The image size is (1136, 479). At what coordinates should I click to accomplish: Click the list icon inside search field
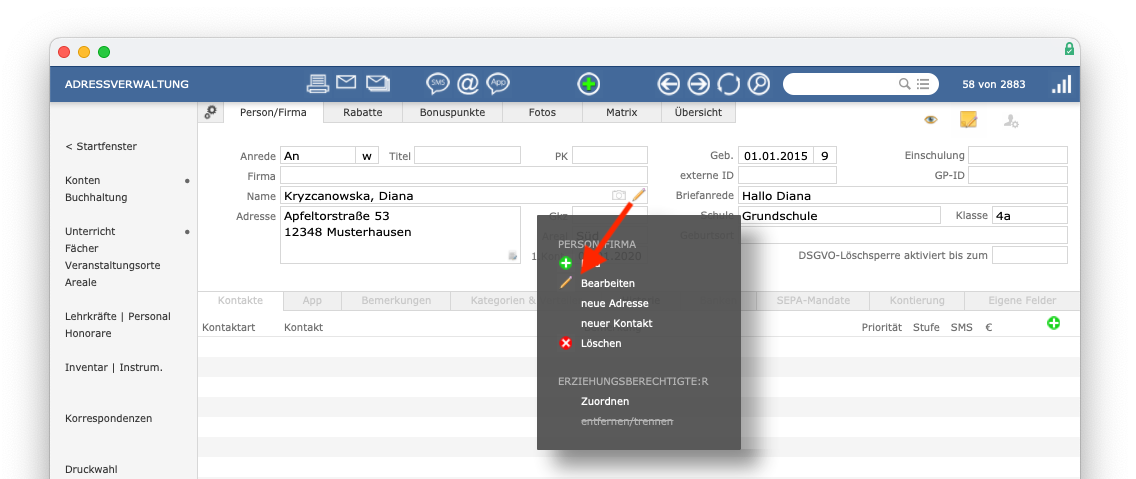pos(922,84)
